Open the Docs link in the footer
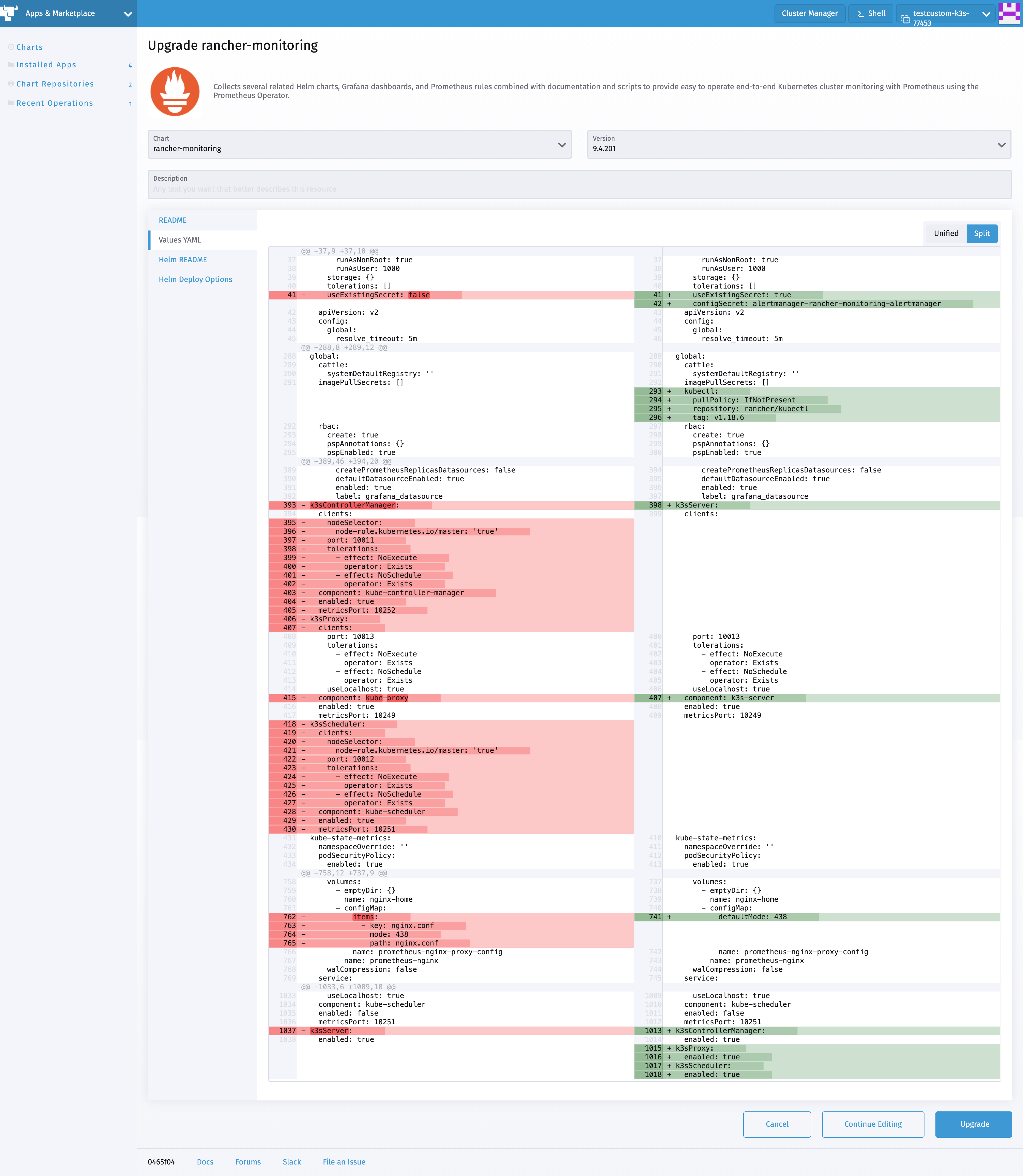The width and height of the screenshot is (1023, 1176). [205, 1162]
